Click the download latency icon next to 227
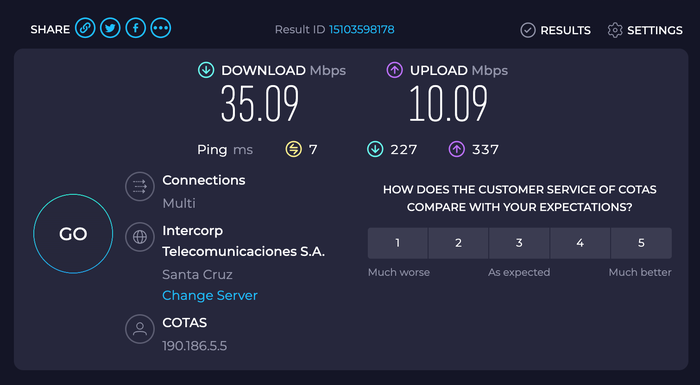700x385 pixels. [375, 149]
